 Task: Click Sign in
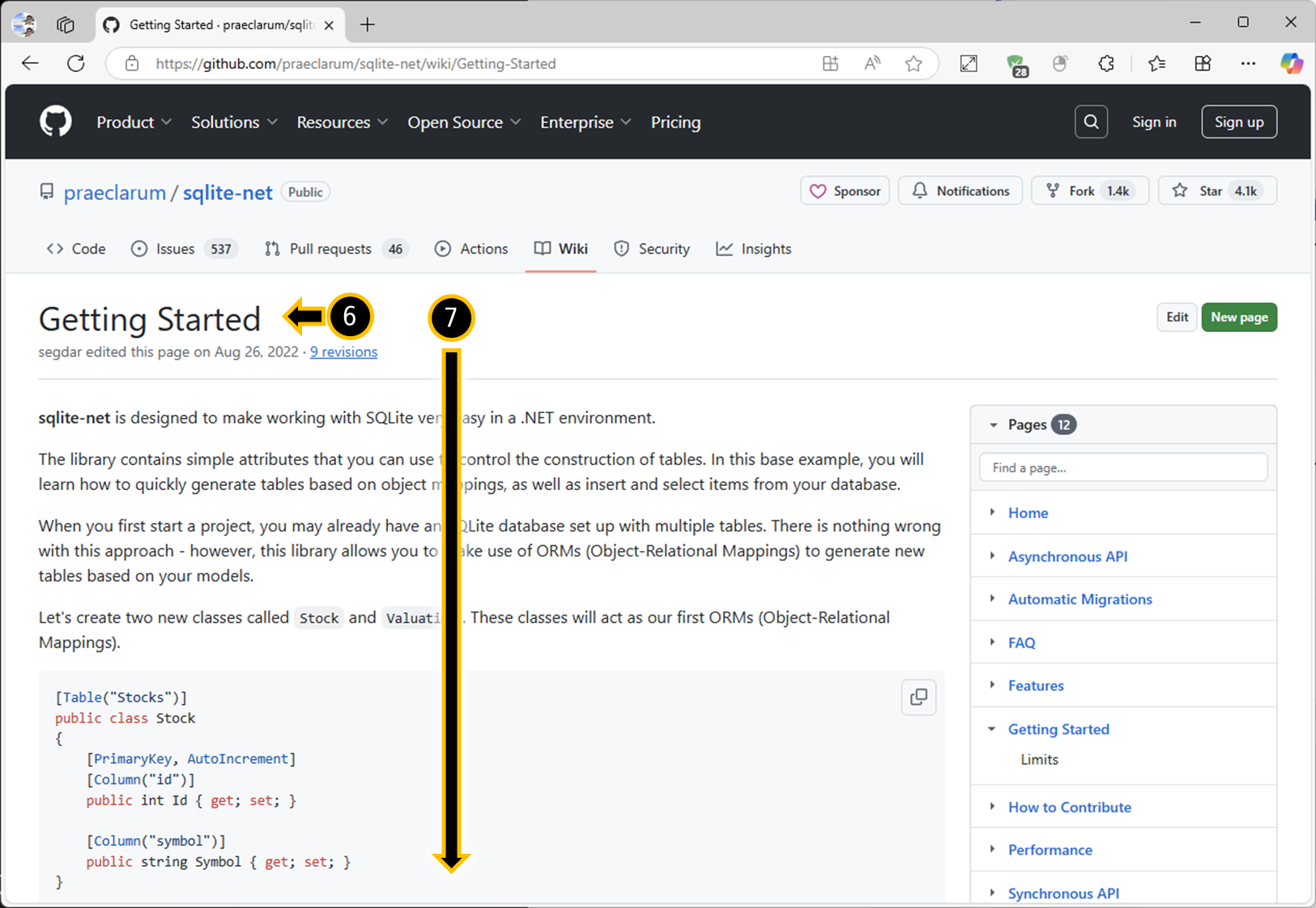pyautogui.click(x=1154, y=121)
